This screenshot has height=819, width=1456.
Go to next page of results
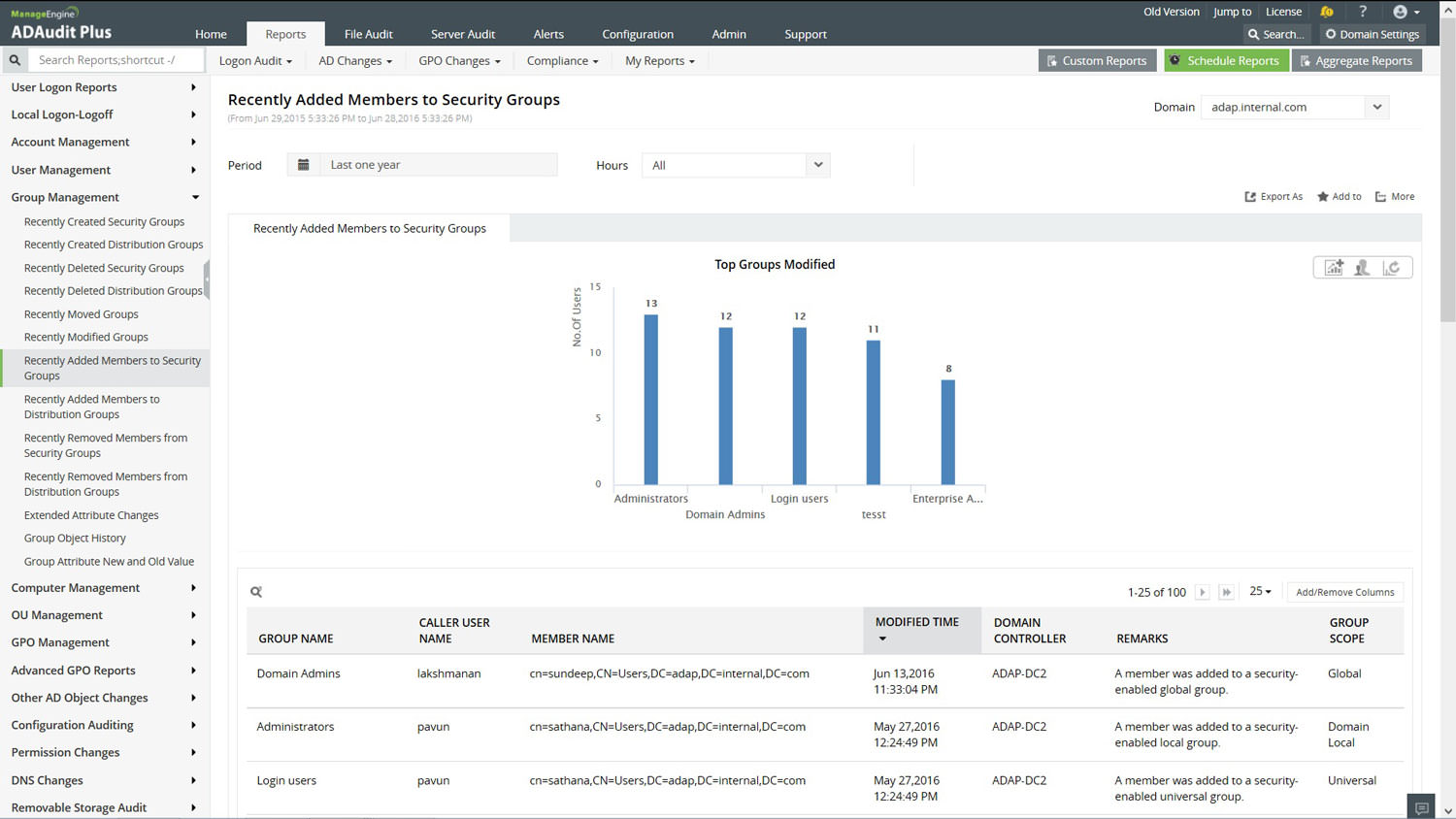coord(1202,592)
